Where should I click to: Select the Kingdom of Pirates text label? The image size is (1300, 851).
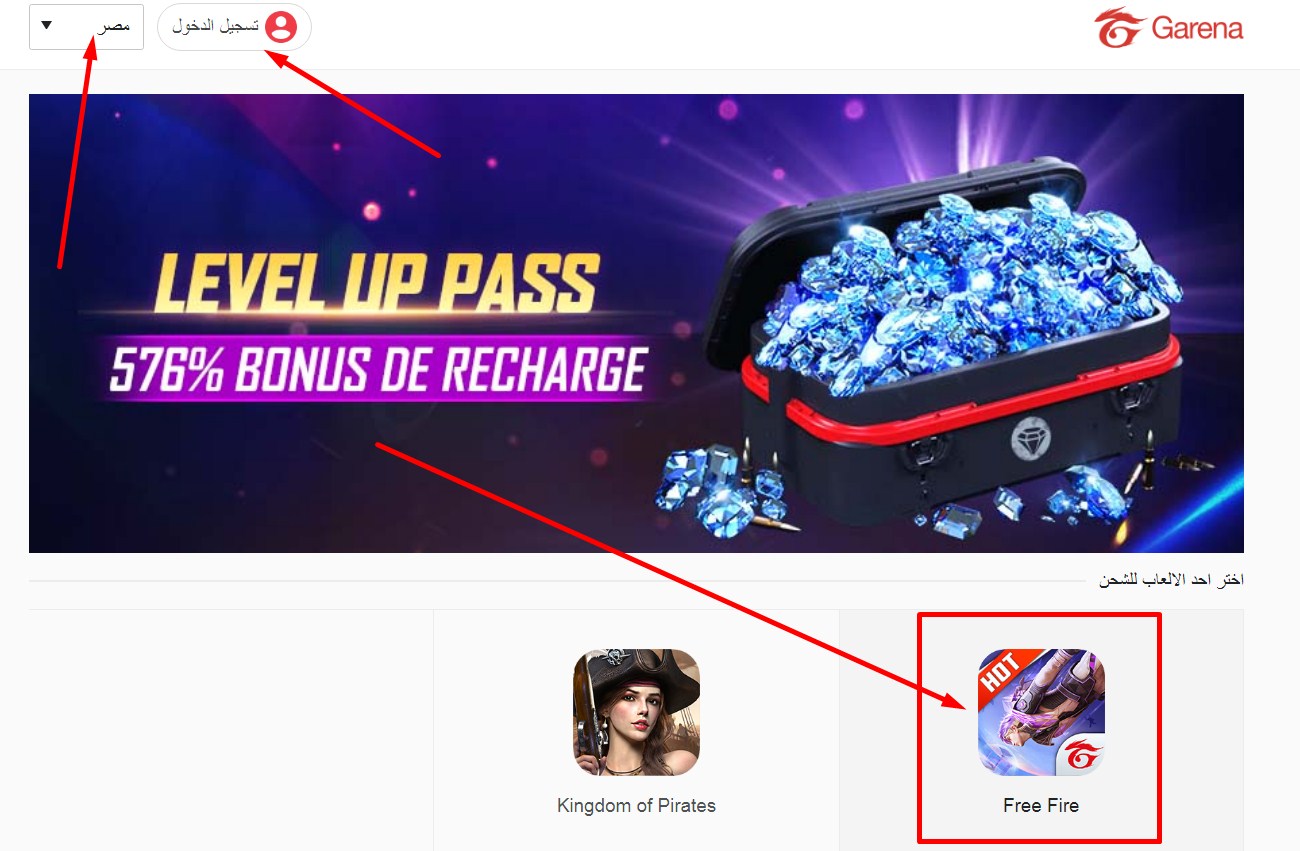pos(636,805)
